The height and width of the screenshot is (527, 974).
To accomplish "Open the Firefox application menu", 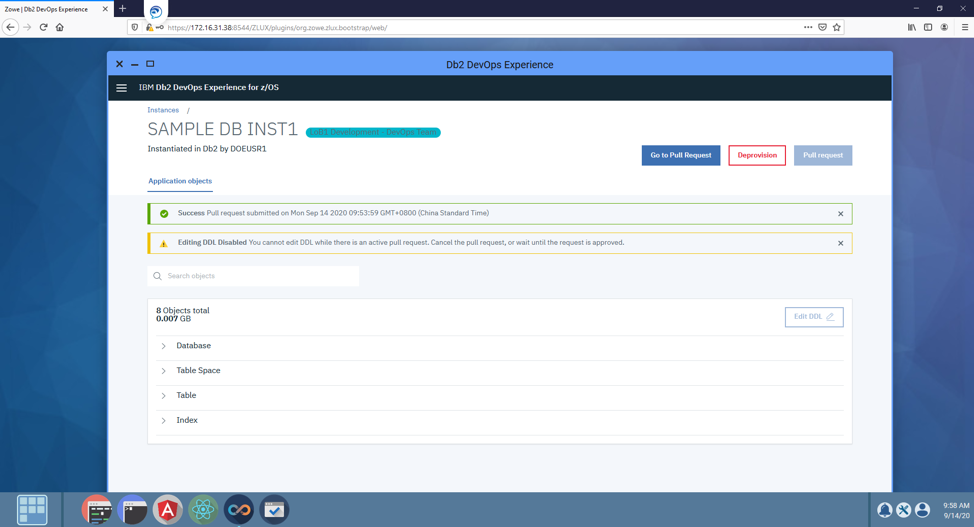I will click(x=965, y=27).
